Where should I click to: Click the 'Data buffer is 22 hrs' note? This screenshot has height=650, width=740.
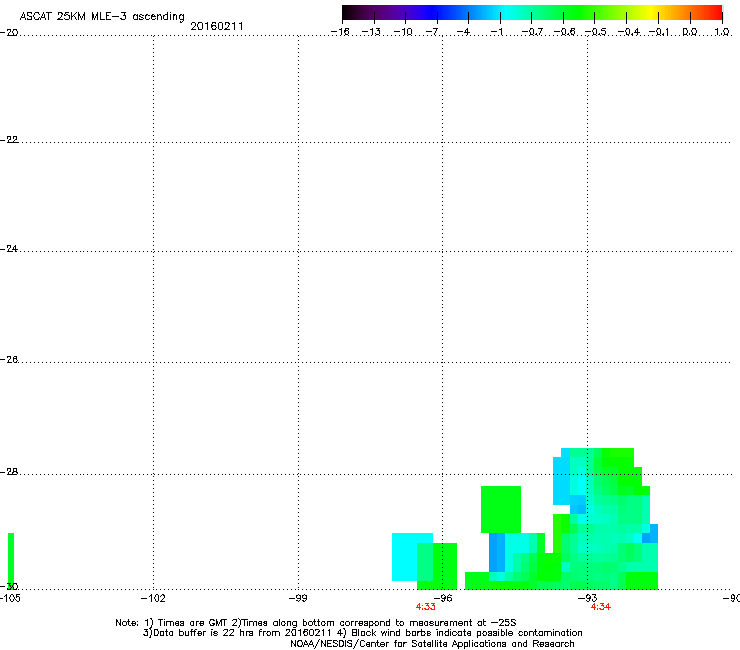click(362, 633)
